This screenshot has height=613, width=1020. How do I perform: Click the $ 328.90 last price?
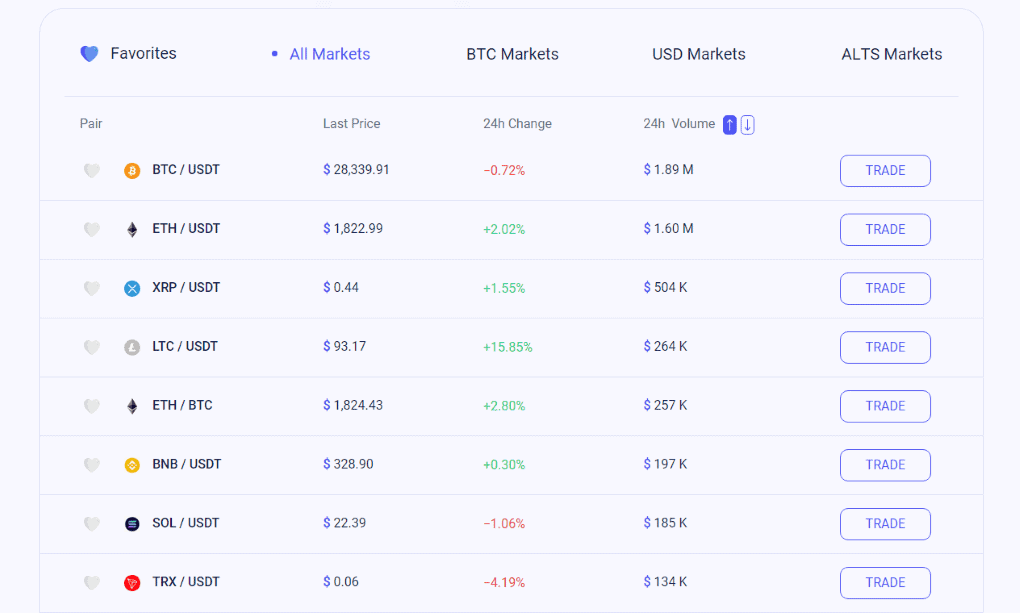tap(348, 464)
